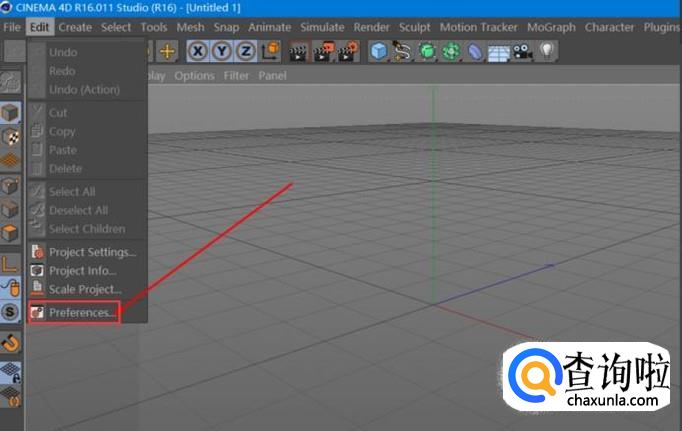The height and width of the screenshot is (431, 682).
Task: Select Polygons mode icon
Action: coord(10,233)
